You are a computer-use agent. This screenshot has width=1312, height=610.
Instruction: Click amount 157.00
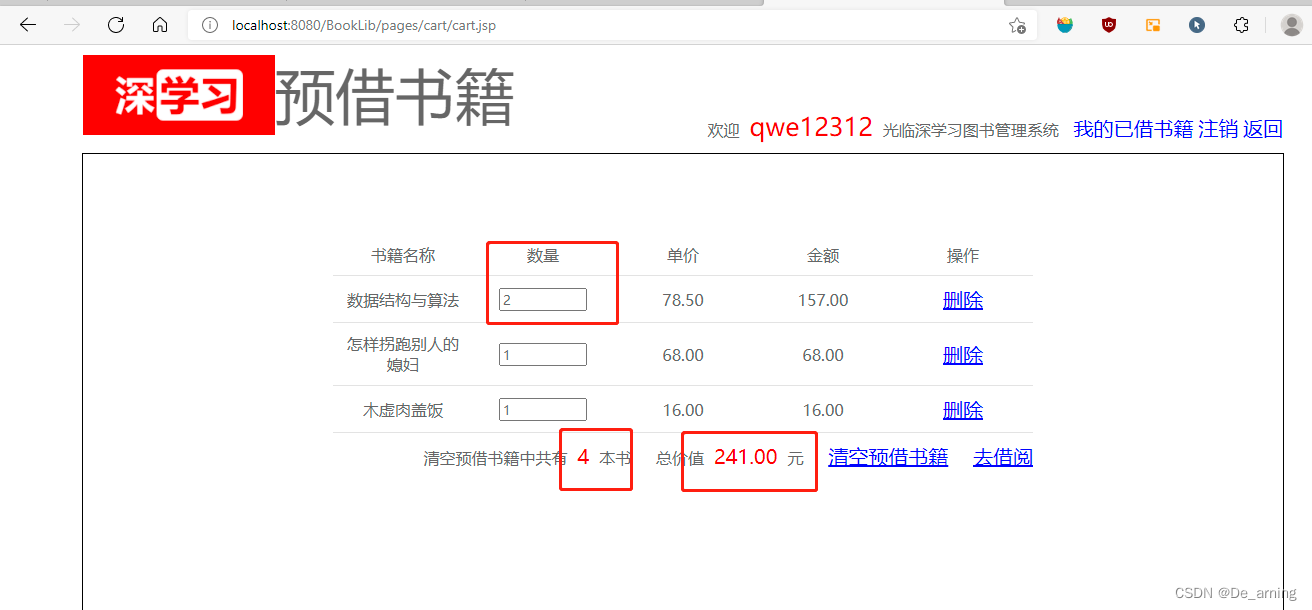coord(823,300)
